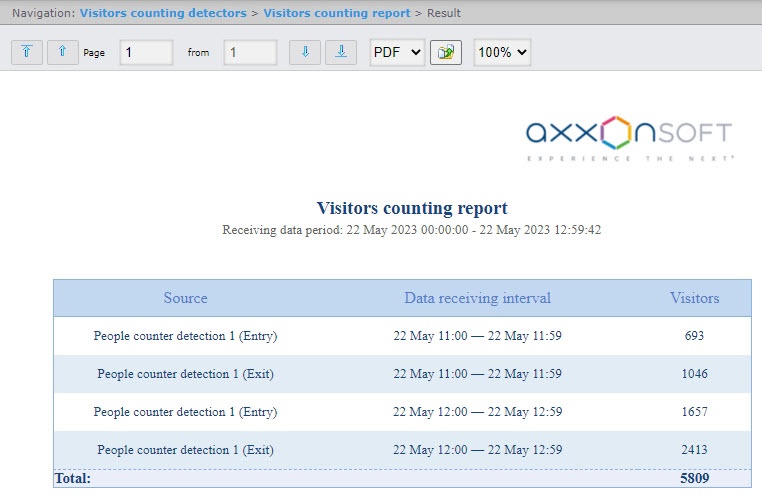Image resolution: width=762 pixels, height=500 pixels.
Task: Jump to the last report page
Action: point(341,52)
